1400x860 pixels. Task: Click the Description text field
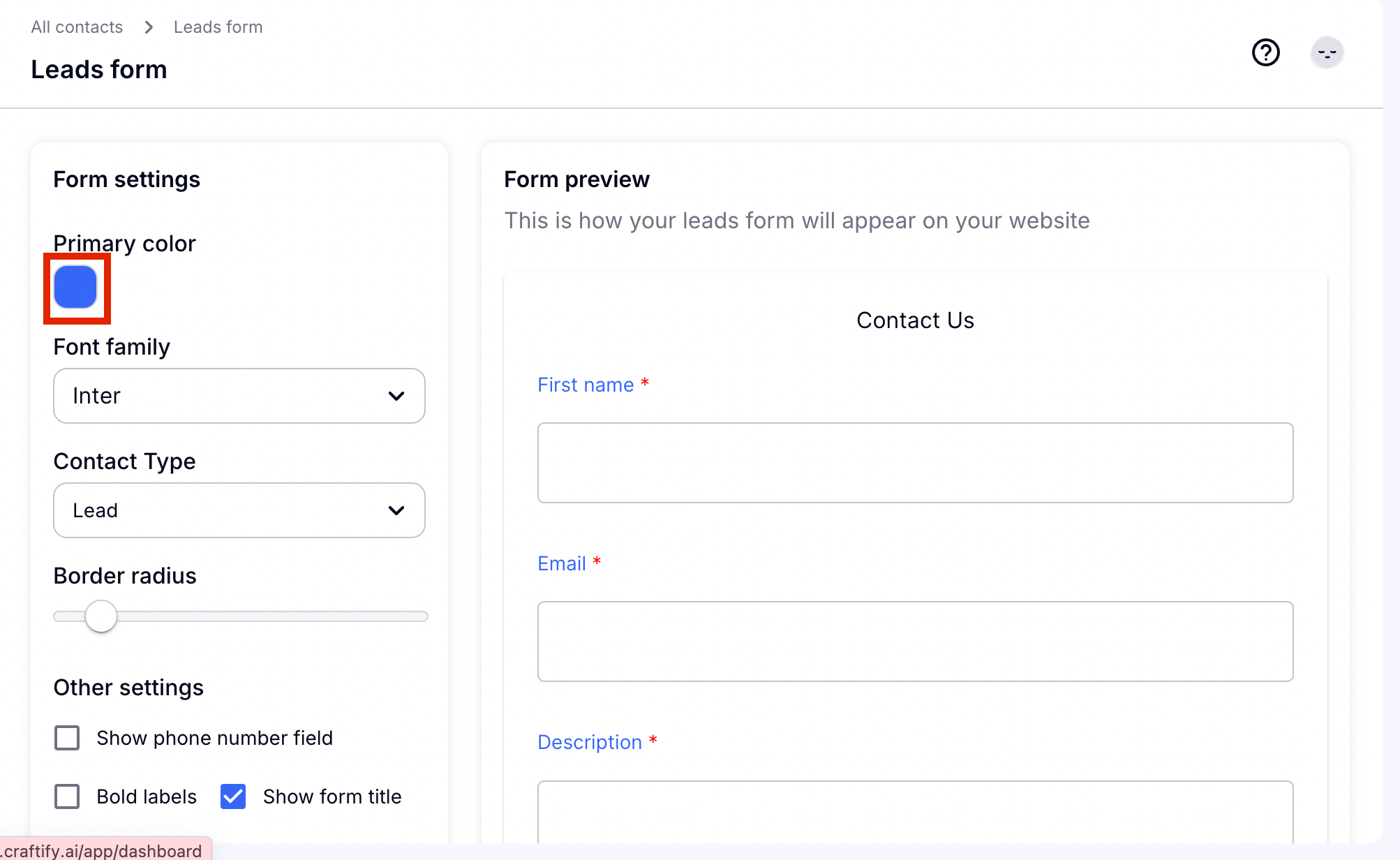pyautogui.click(x=915, y=813)
